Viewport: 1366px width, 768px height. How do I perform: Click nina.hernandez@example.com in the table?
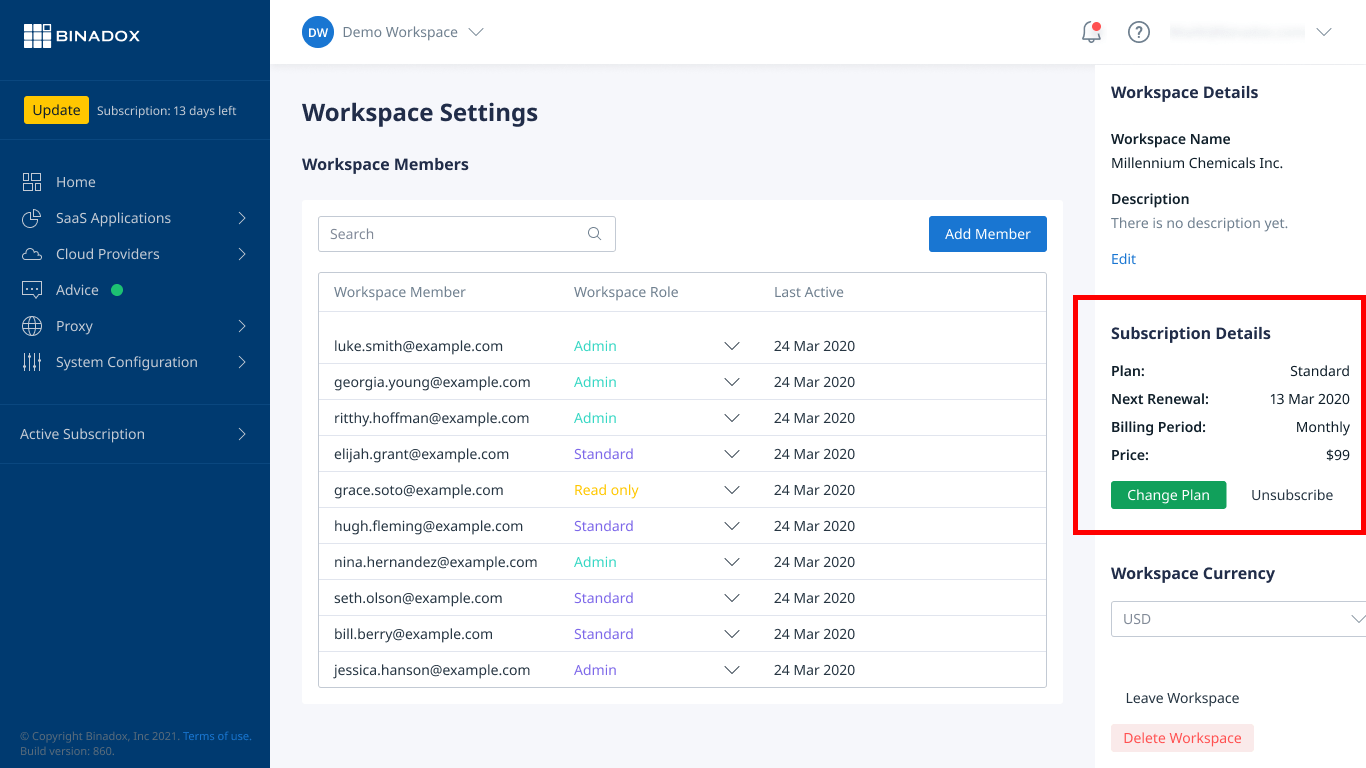coord(436,562)
